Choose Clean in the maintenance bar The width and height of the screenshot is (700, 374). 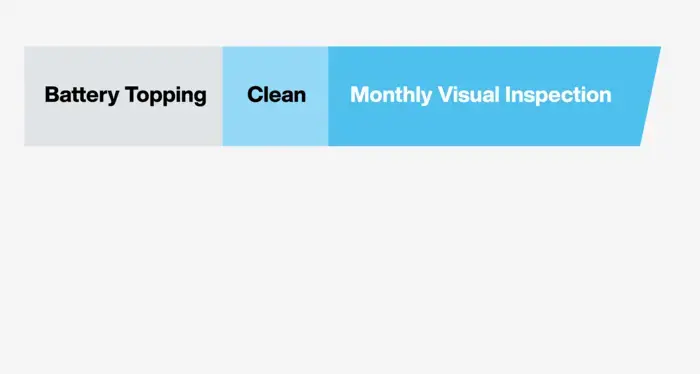pyautogui.click(x=275, y=96)
